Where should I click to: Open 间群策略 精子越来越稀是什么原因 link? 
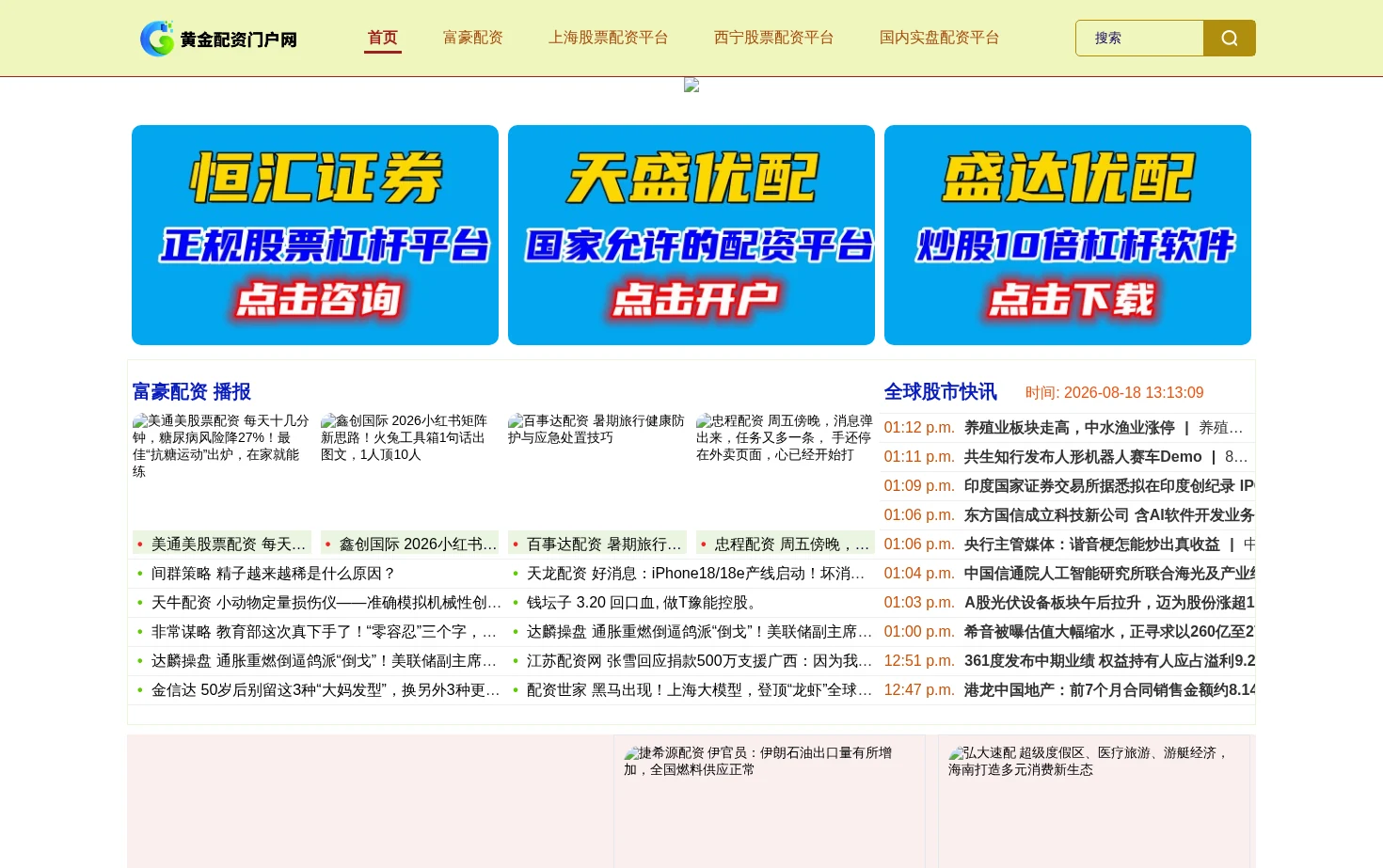coord(274,573)
